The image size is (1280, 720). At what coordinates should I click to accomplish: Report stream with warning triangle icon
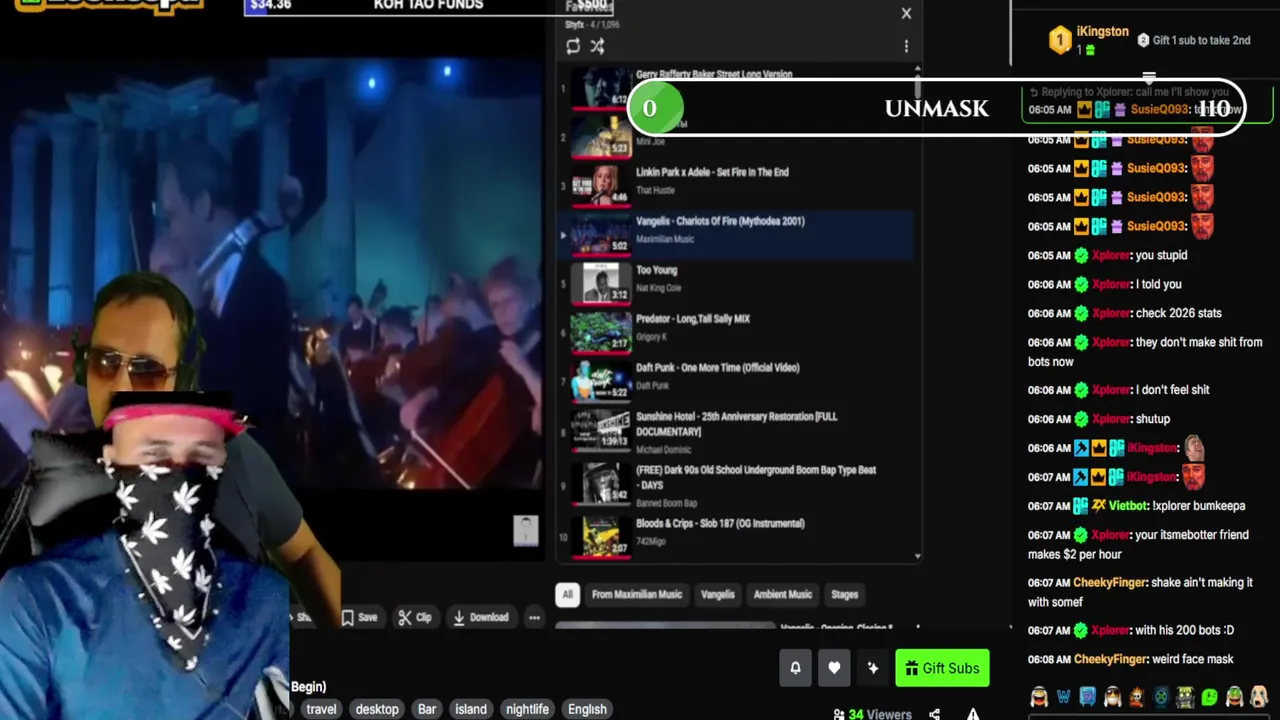(x=973, y=714)
